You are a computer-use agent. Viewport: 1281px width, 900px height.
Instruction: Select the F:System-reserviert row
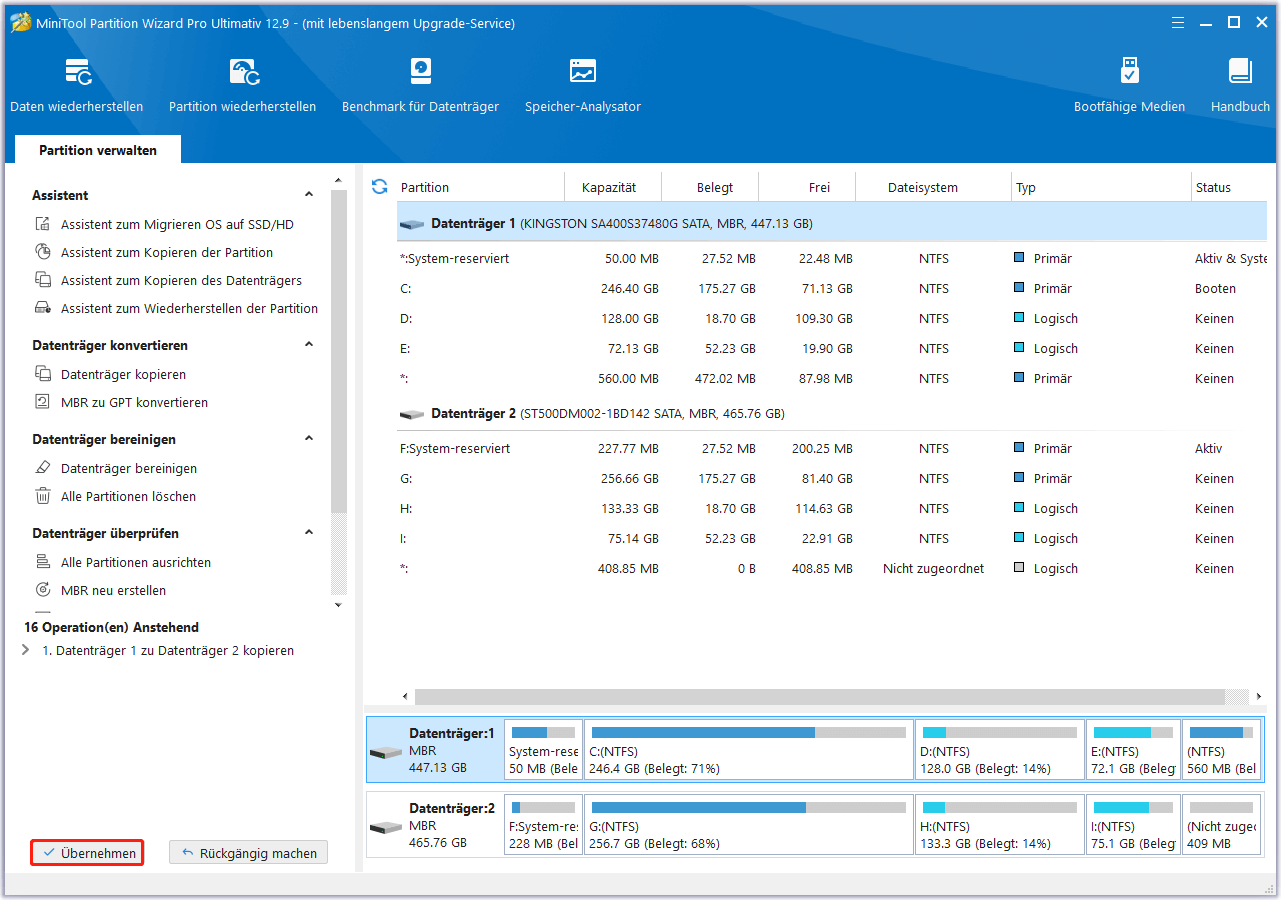[832, 449]
